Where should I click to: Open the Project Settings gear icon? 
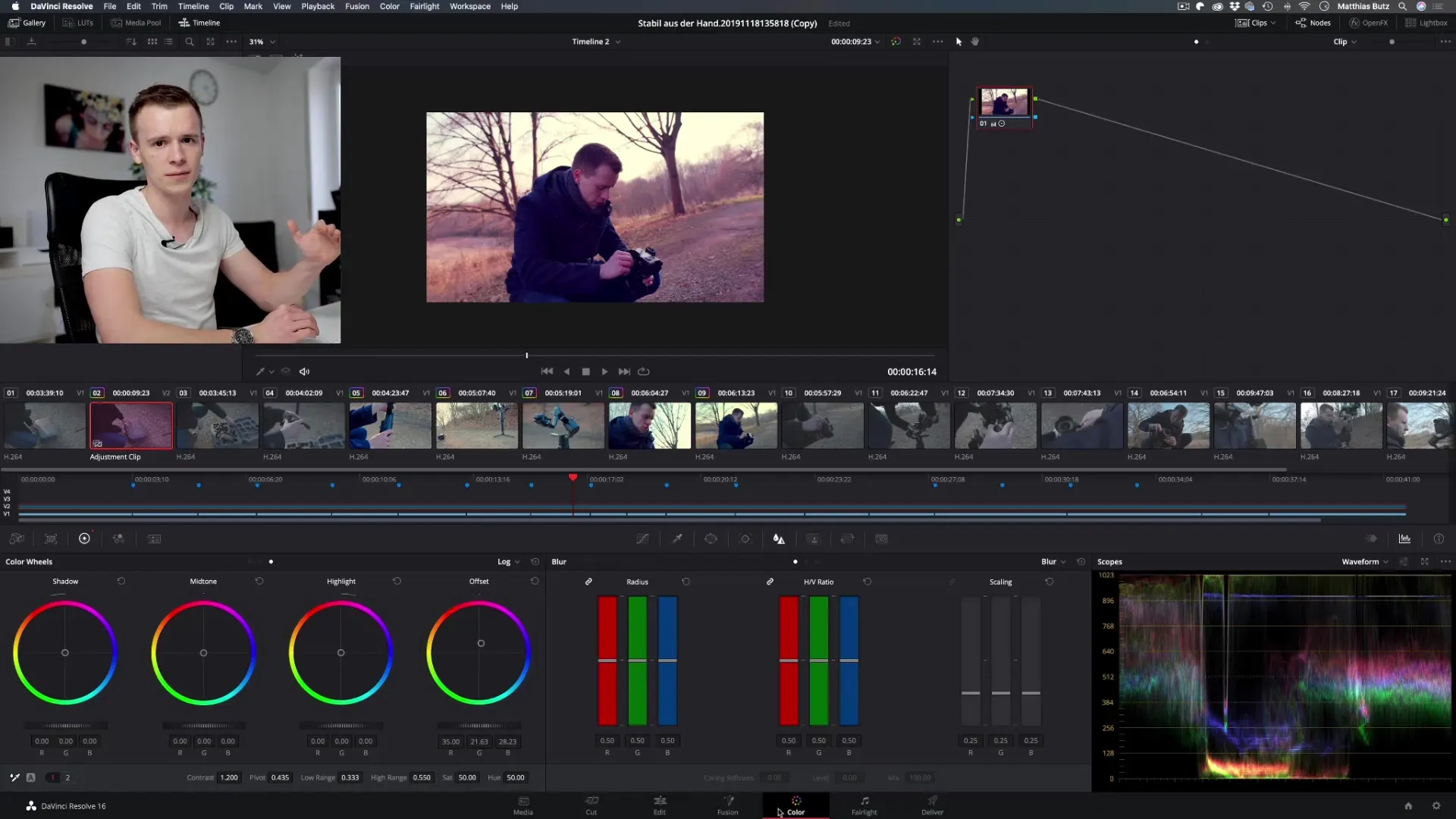pyautogui.click(x=1436, y=805)
